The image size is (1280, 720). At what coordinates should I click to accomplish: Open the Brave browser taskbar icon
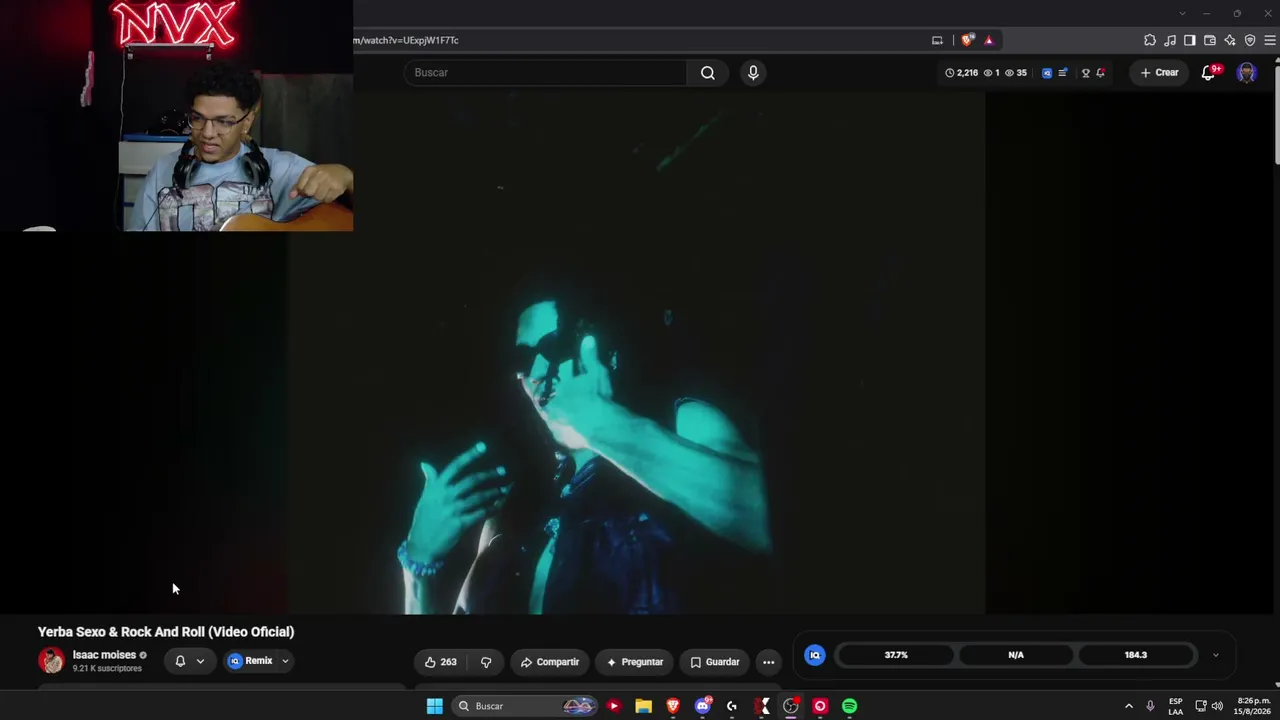point(673,706)
